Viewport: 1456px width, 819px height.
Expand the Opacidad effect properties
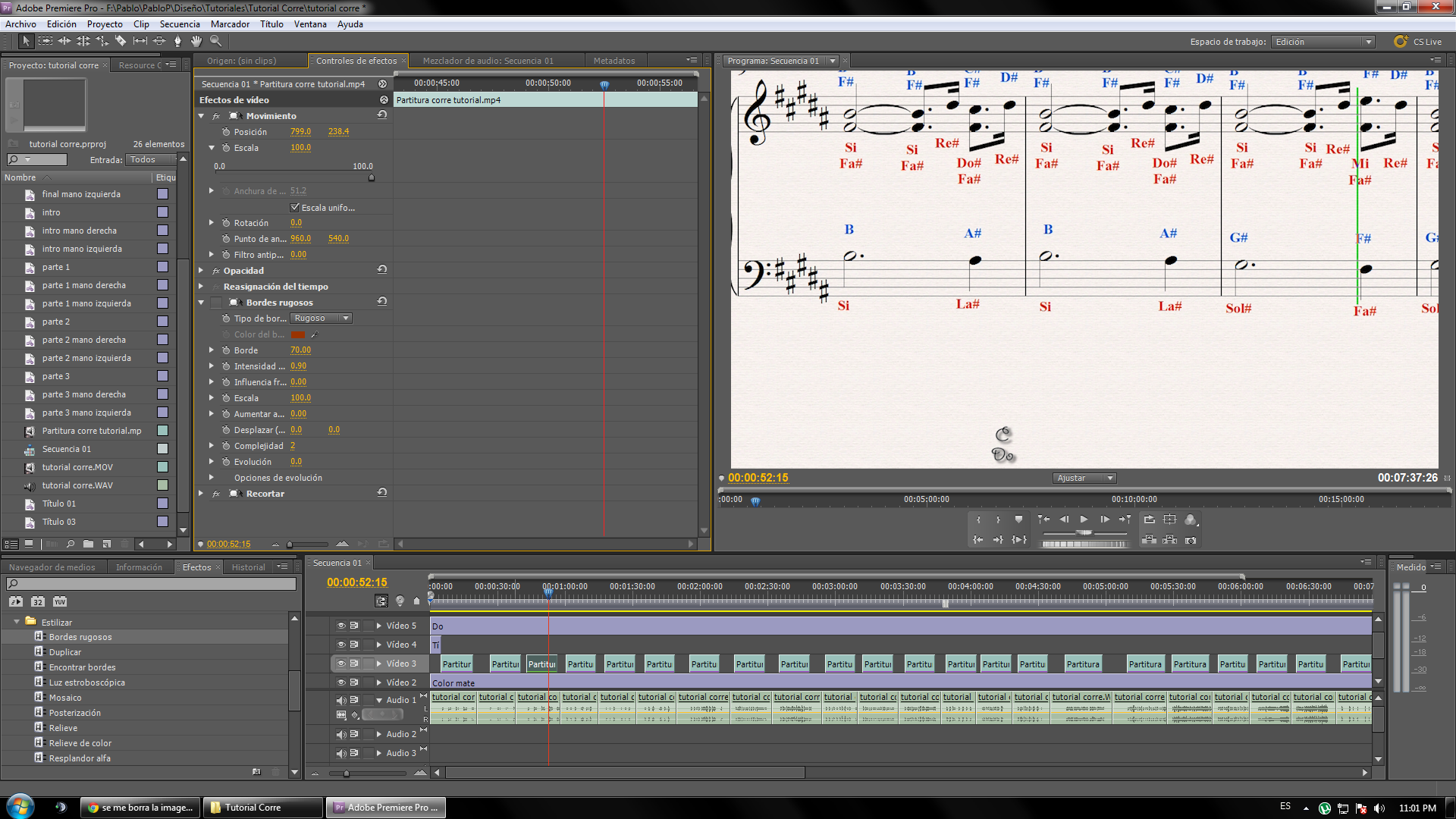coord(201,271)
